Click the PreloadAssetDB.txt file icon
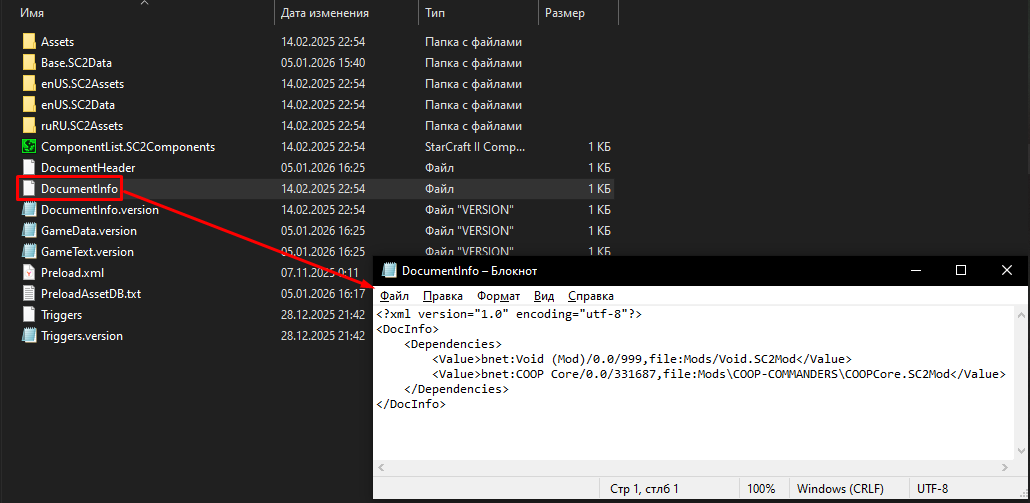This screenshot has height=503, width=1030. coord(28,294)
